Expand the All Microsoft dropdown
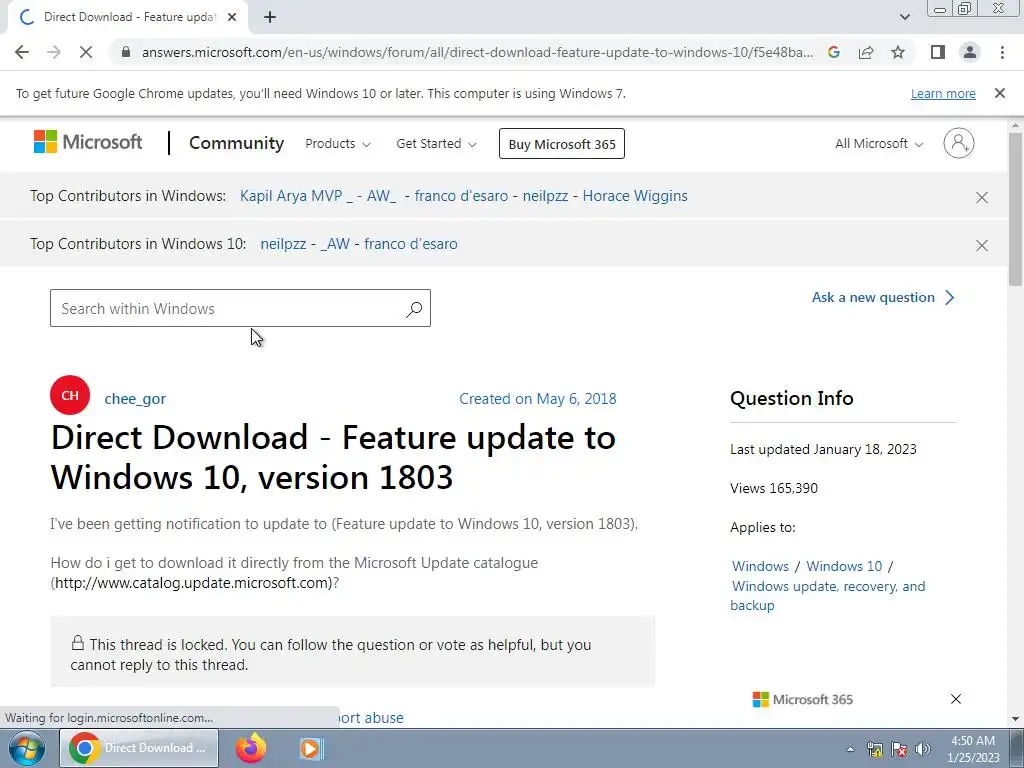 point(879,144)
